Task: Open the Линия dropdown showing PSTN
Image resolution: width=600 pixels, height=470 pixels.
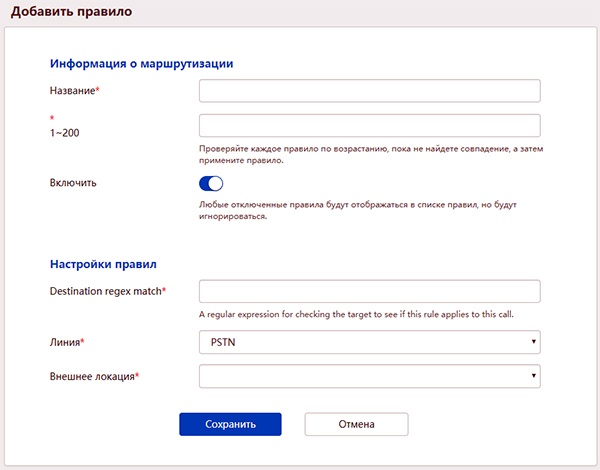Action: coord(370,343)
